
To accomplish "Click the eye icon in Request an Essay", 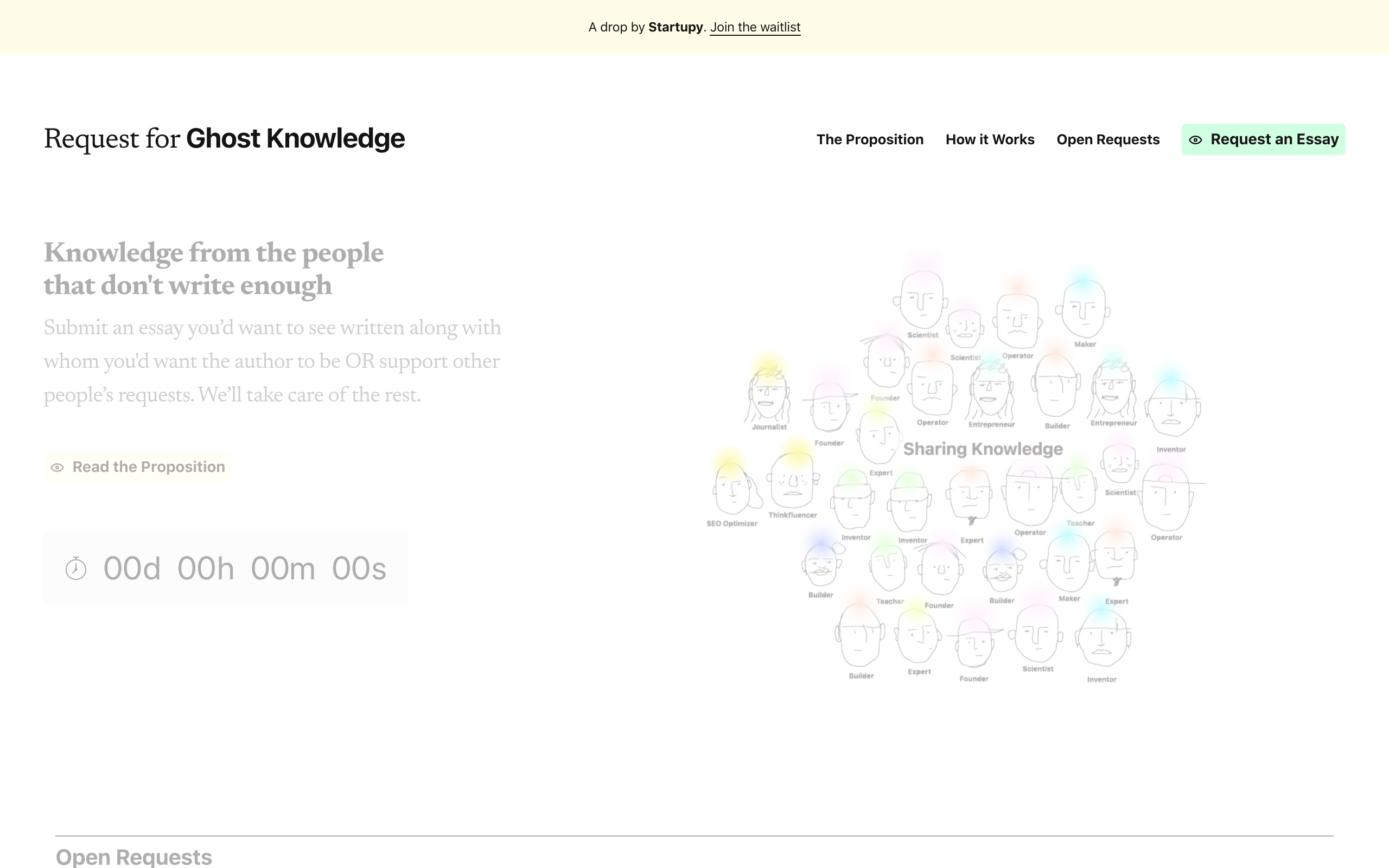I will [x=1195, y=140].
